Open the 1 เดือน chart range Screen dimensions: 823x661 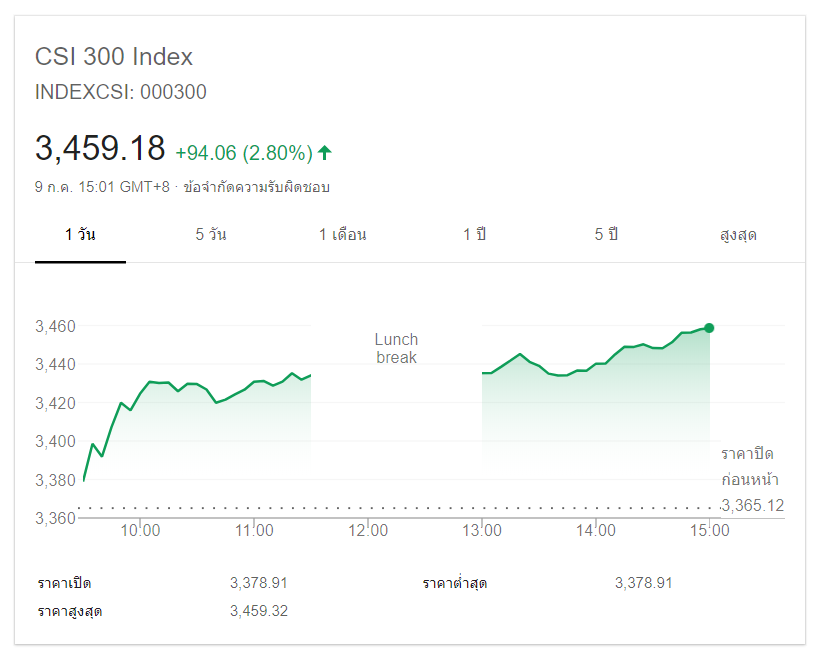coord(343,235)
